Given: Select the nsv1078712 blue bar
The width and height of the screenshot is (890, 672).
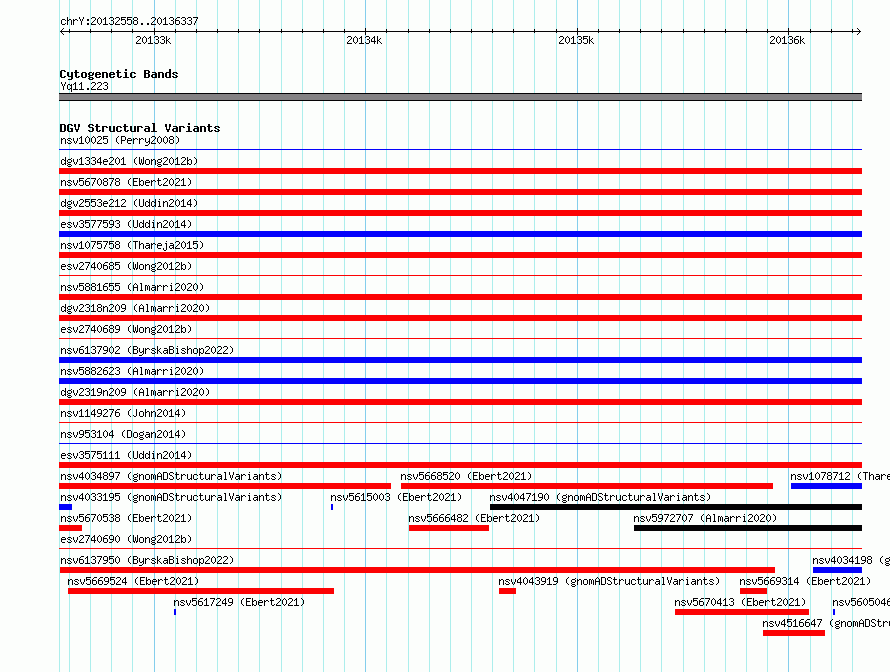Looking at the screenshot, I should click(826, 486).
